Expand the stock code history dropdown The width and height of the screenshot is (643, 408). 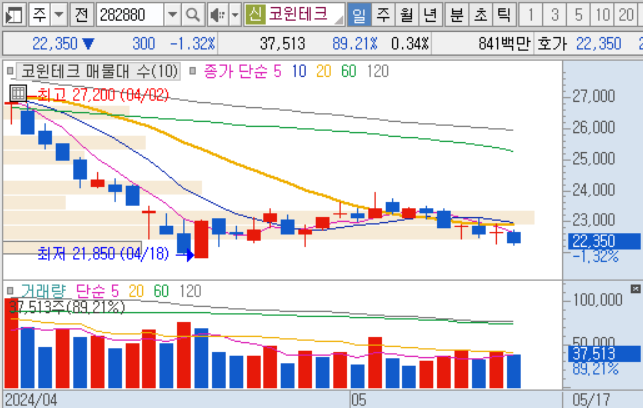pyautogui.click(x=172, y=15)
